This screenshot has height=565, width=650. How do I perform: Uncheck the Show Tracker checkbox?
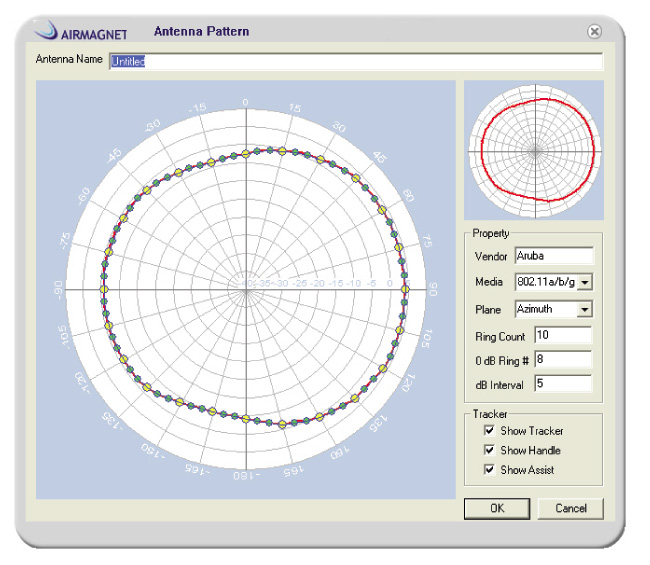point(489,430)
